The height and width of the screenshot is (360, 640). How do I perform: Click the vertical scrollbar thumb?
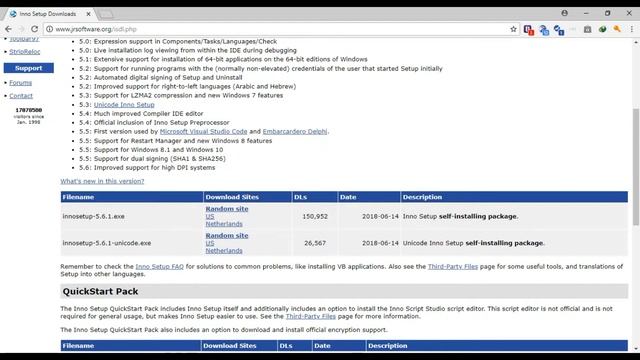coord(636,166)
